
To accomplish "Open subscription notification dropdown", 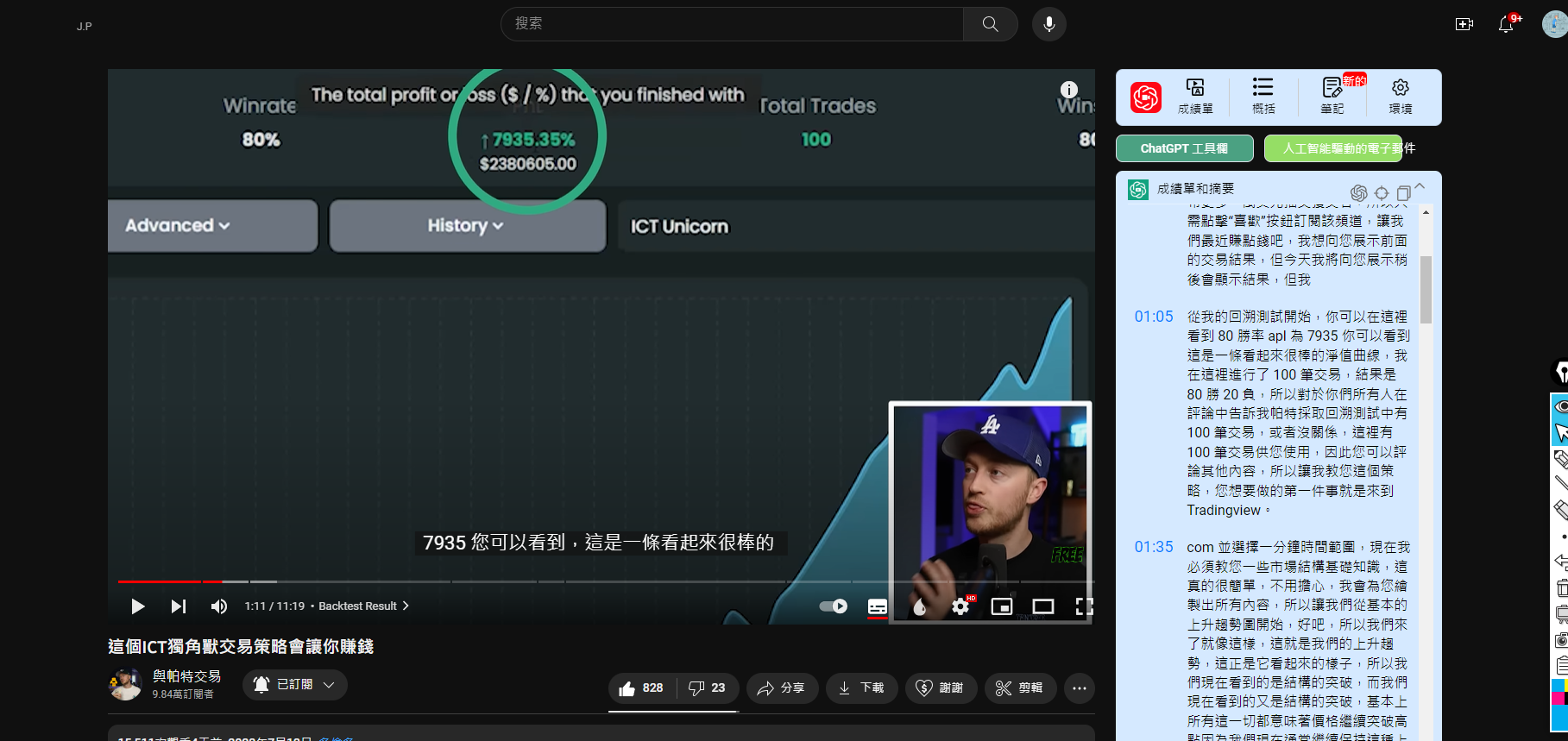I will tap(295, 685).
